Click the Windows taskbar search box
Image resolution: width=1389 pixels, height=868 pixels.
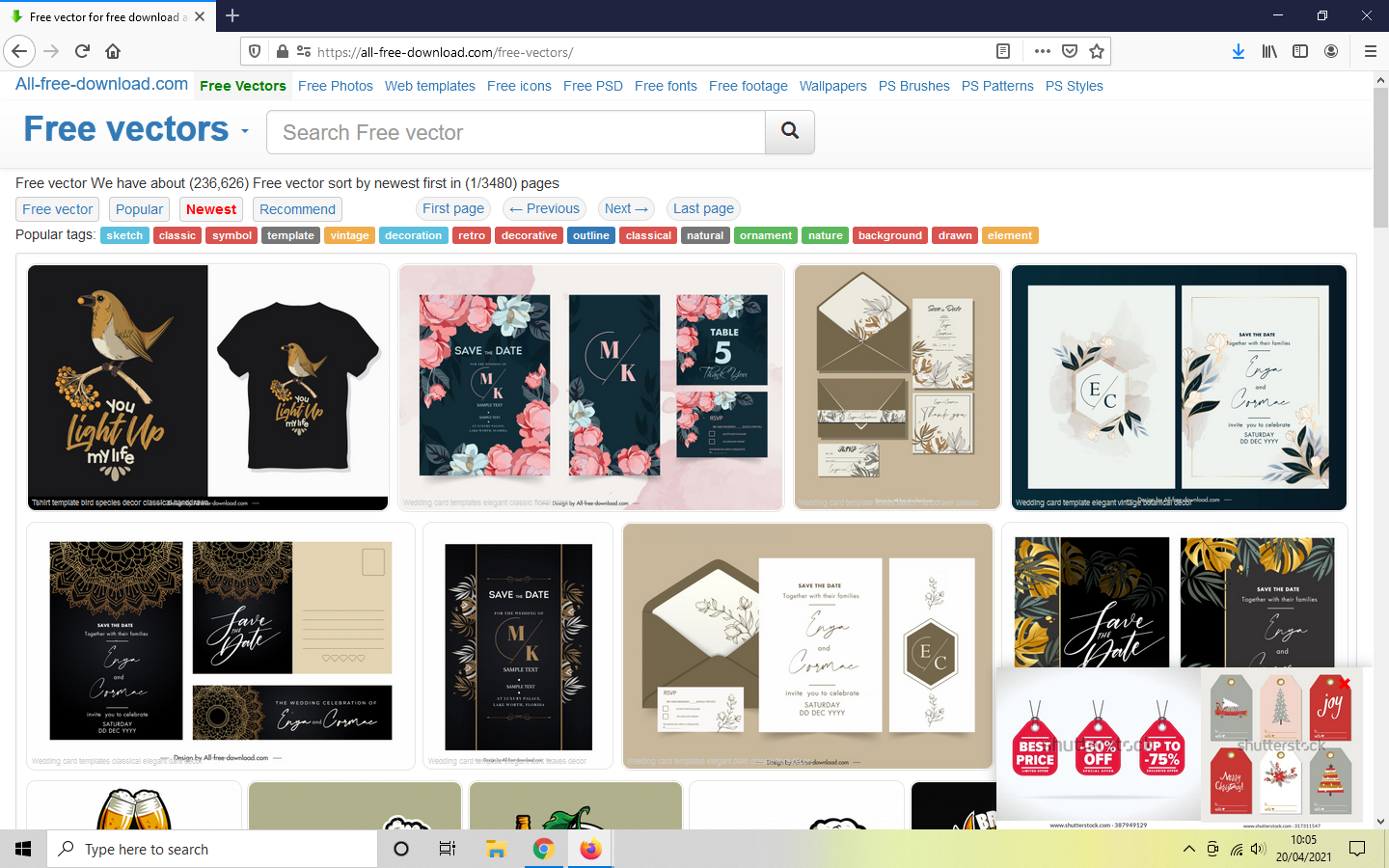tap(212, 849)
